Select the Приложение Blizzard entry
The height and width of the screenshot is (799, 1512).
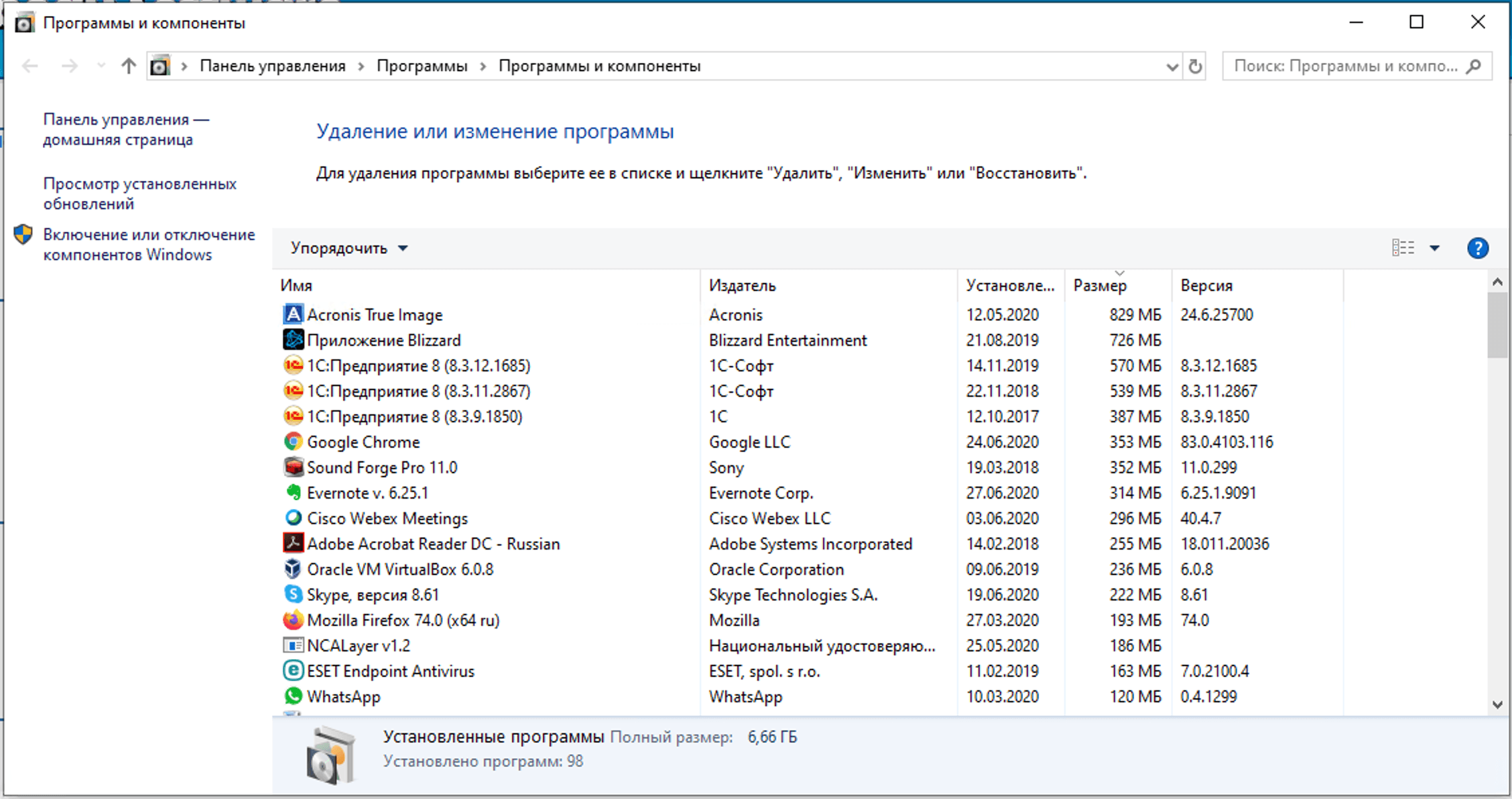coord(384,341)
